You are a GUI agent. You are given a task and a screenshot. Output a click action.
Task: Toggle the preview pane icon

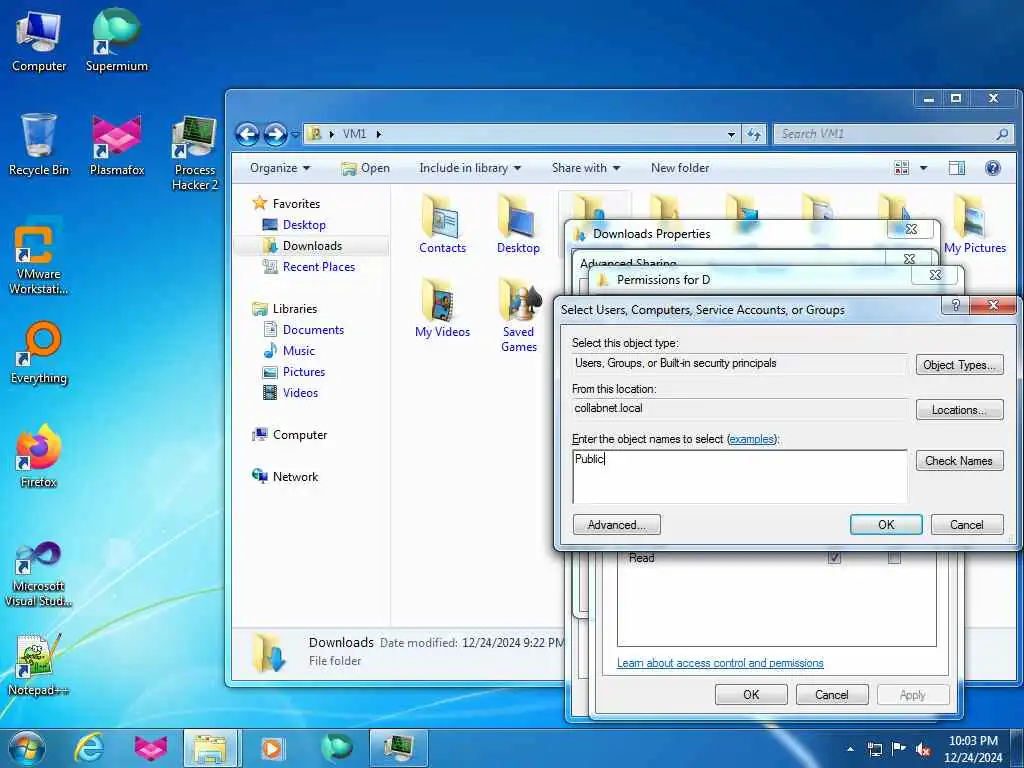pyautogui.click(x=957, y=168)
